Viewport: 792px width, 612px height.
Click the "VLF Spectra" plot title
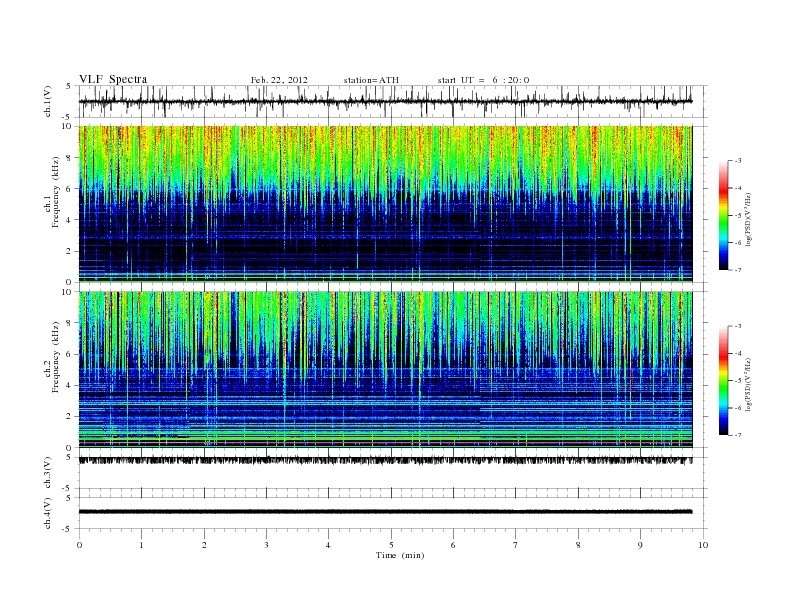tap(113, 79)
